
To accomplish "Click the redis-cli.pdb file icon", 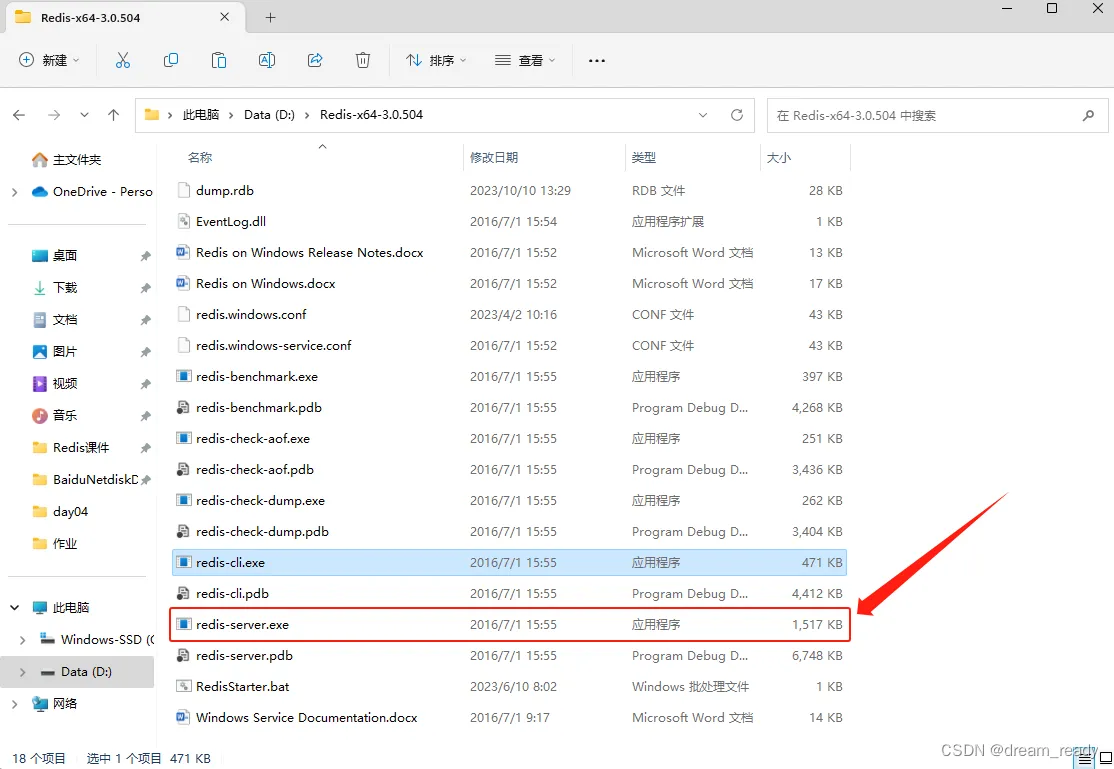I will [x=183, y=593].
